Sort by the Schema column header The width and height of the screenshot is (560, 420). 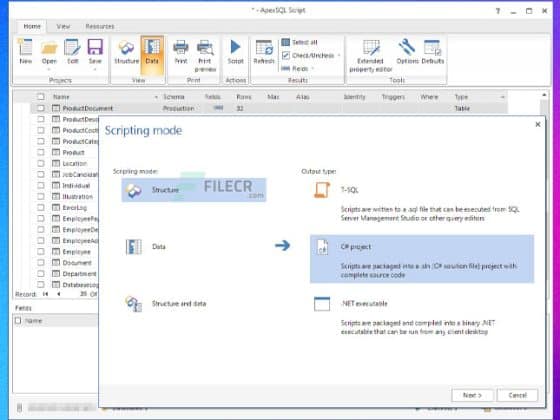[174, 97]
